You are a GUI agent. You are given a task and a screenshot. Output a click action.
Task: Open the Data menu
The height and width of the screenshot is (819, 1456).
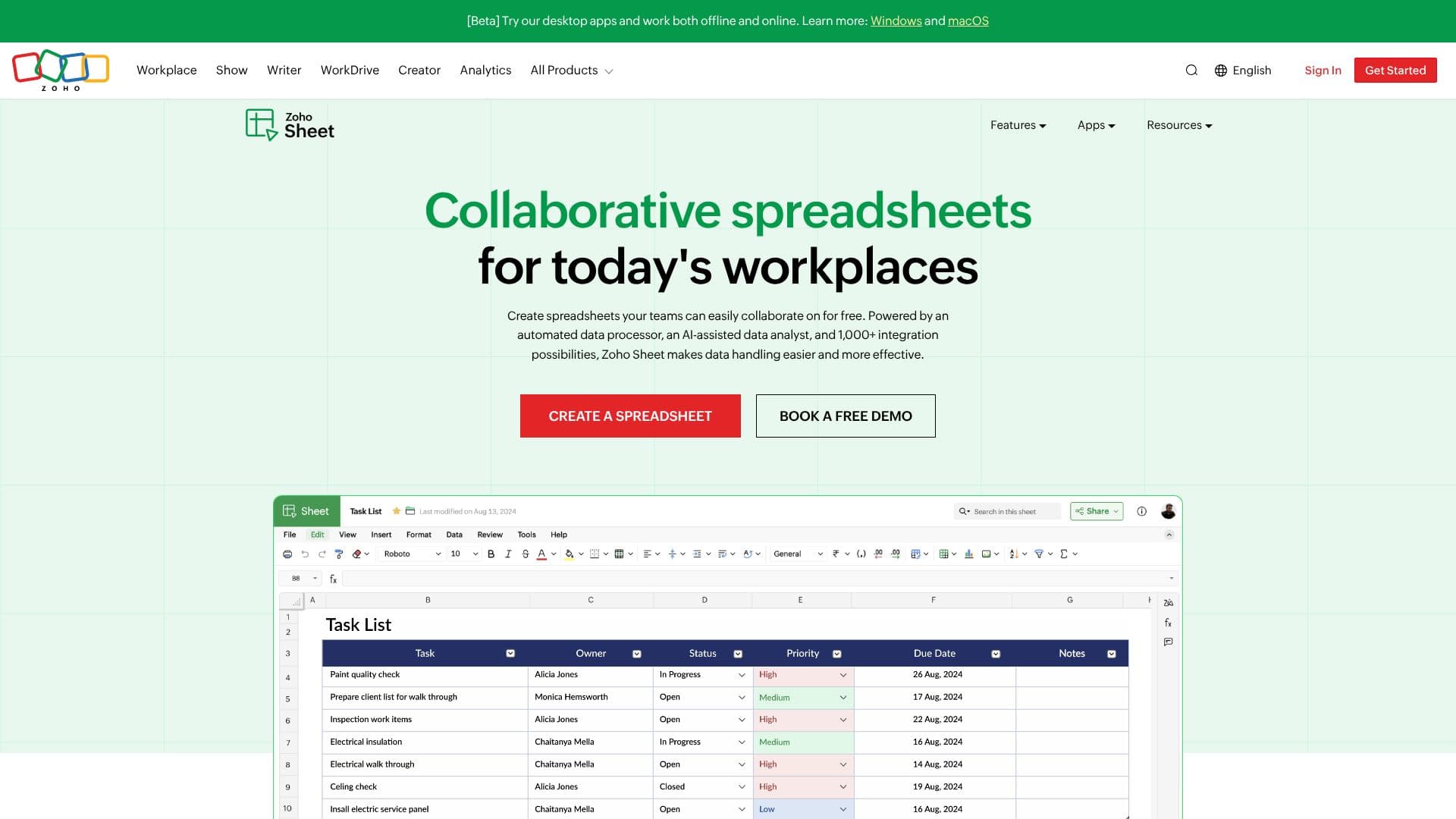[x=454, y=535]
